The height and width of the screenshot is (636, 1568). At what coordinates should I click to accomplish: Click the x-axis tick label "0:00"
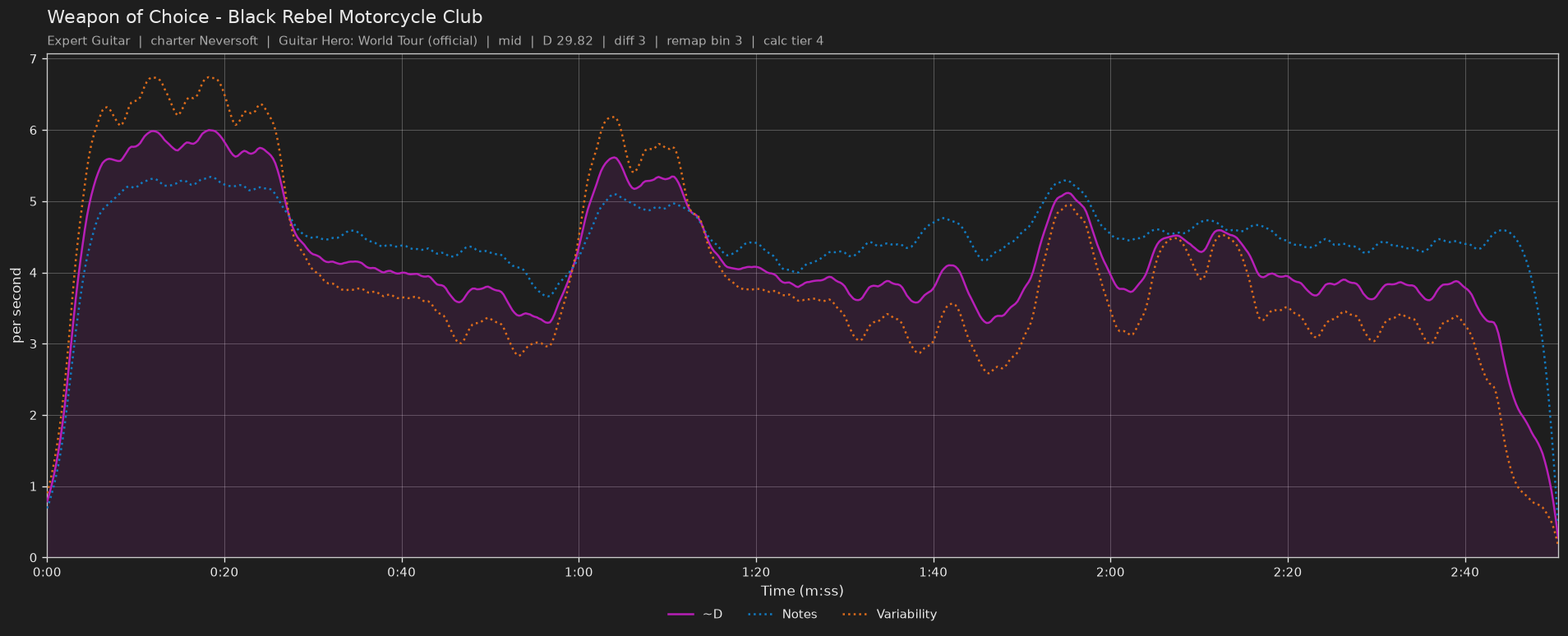point(47,572)
